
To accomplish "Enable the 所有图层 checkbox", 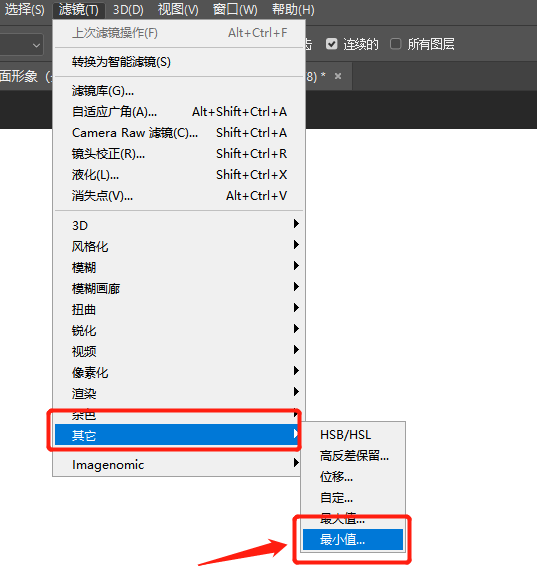I will click(395, 44).
